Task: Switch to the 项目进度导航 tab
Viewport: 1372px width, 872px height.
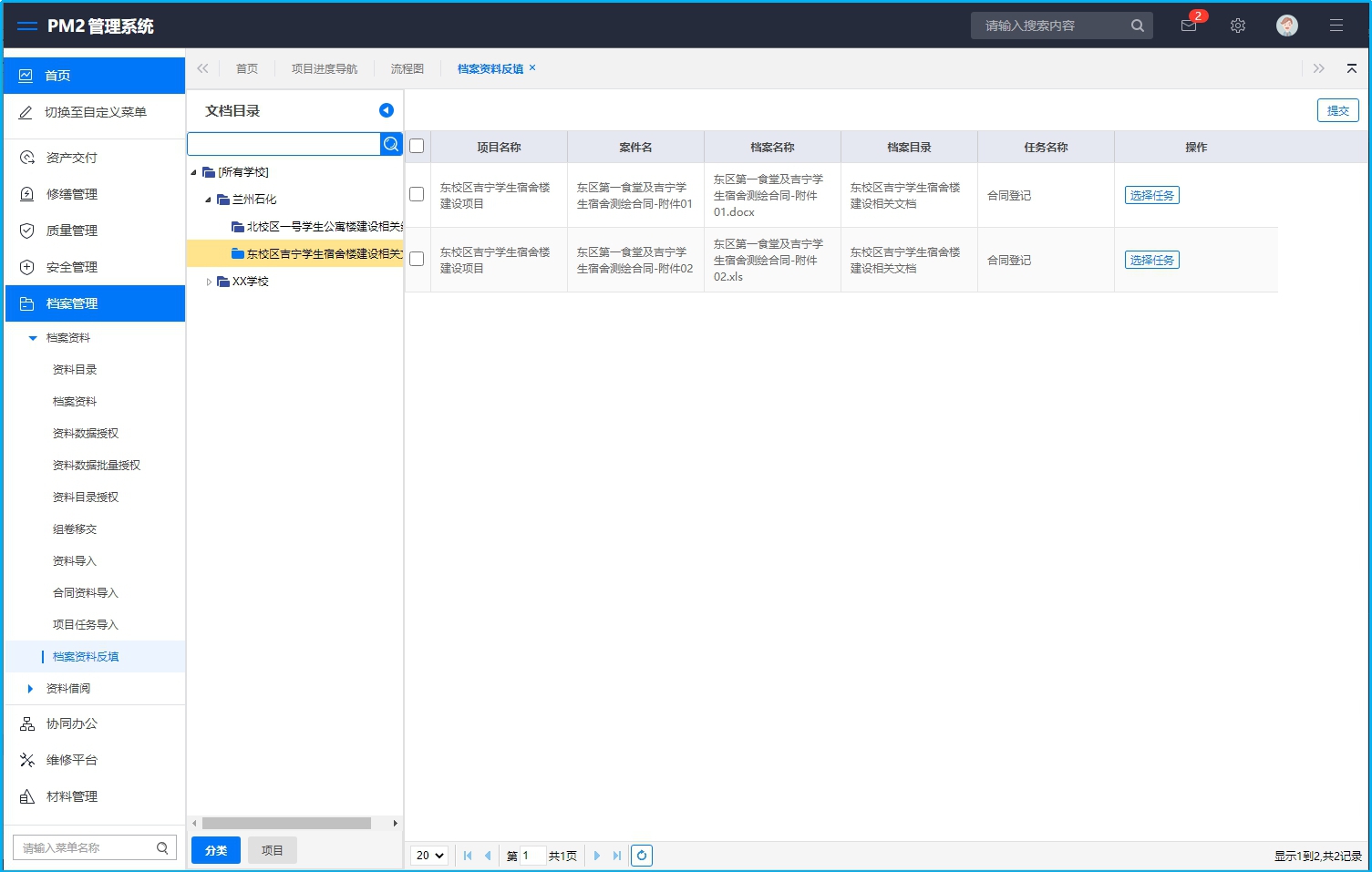Action: pos(324,68)
